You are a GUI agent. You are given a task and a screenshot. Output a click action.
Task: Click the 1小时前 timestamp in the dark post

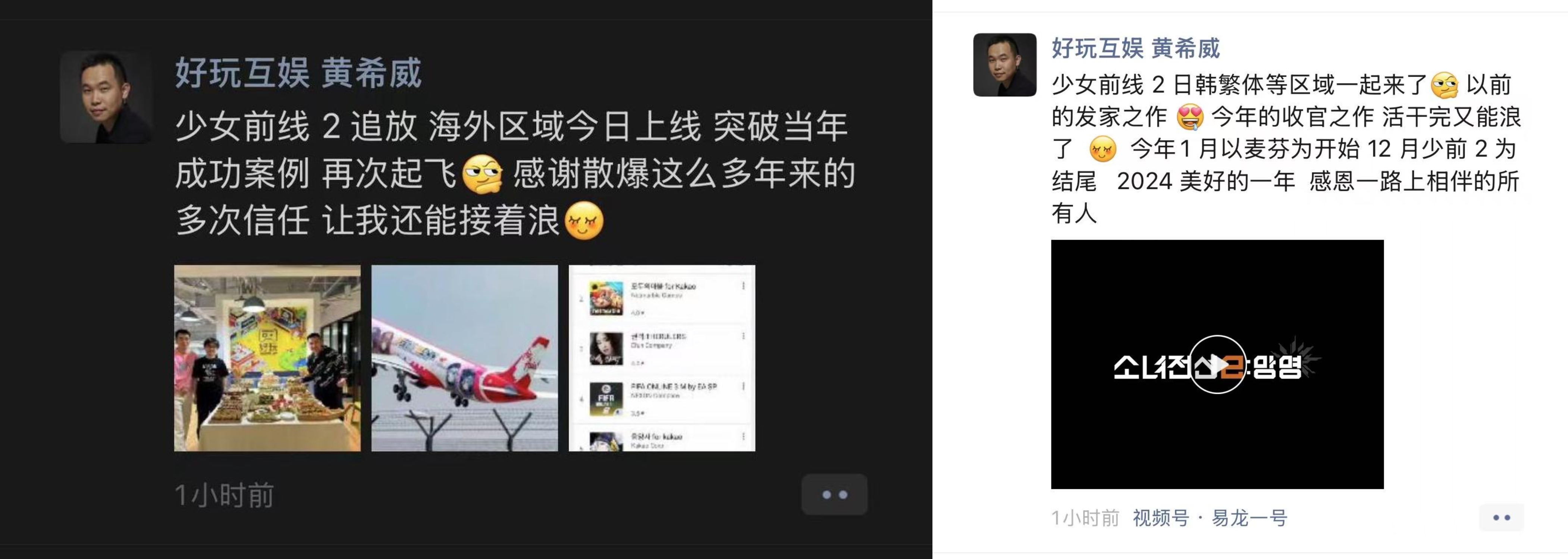(x=224, y=495)
